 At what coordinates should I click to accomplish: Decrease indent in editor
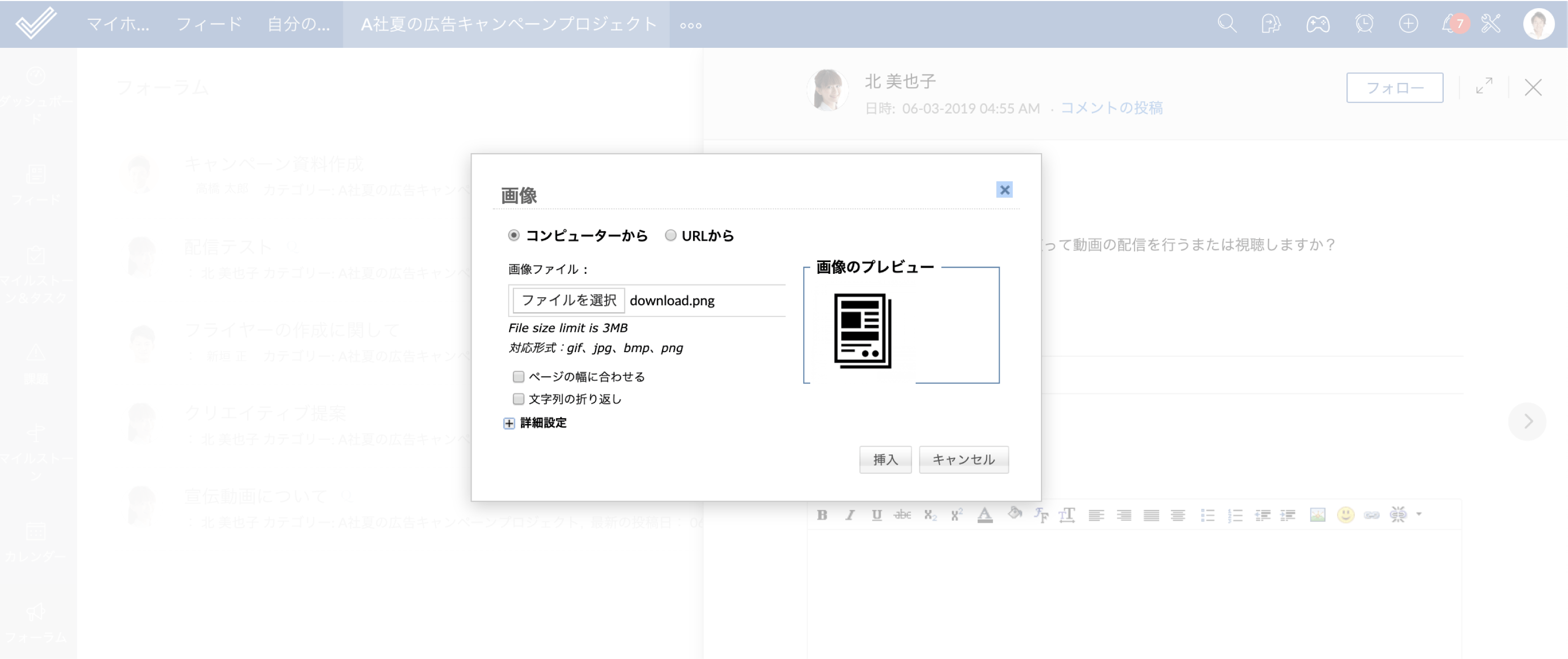point(1262,515)
